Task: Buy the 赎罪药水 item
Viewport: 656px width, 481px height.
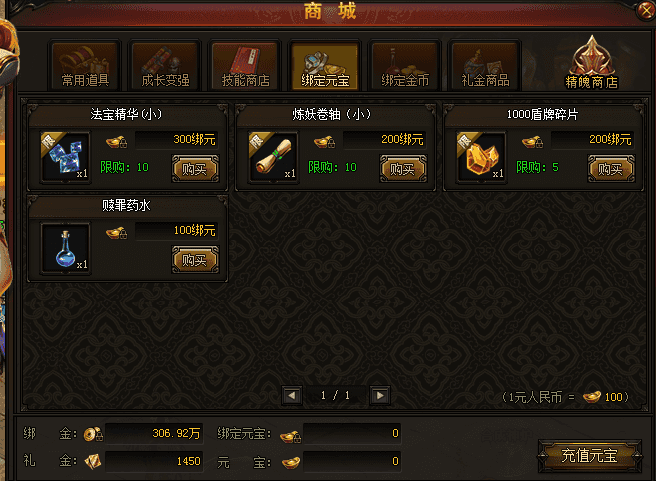Action: pyautogui.click(x=195, y=260)
